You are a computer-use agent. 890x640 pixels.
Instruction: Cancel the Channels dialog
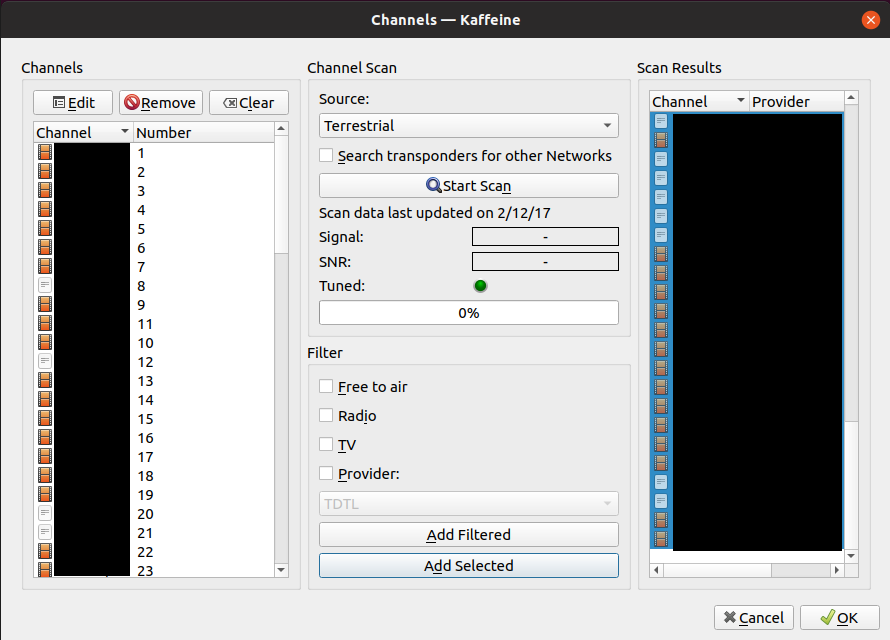[754, 617]
